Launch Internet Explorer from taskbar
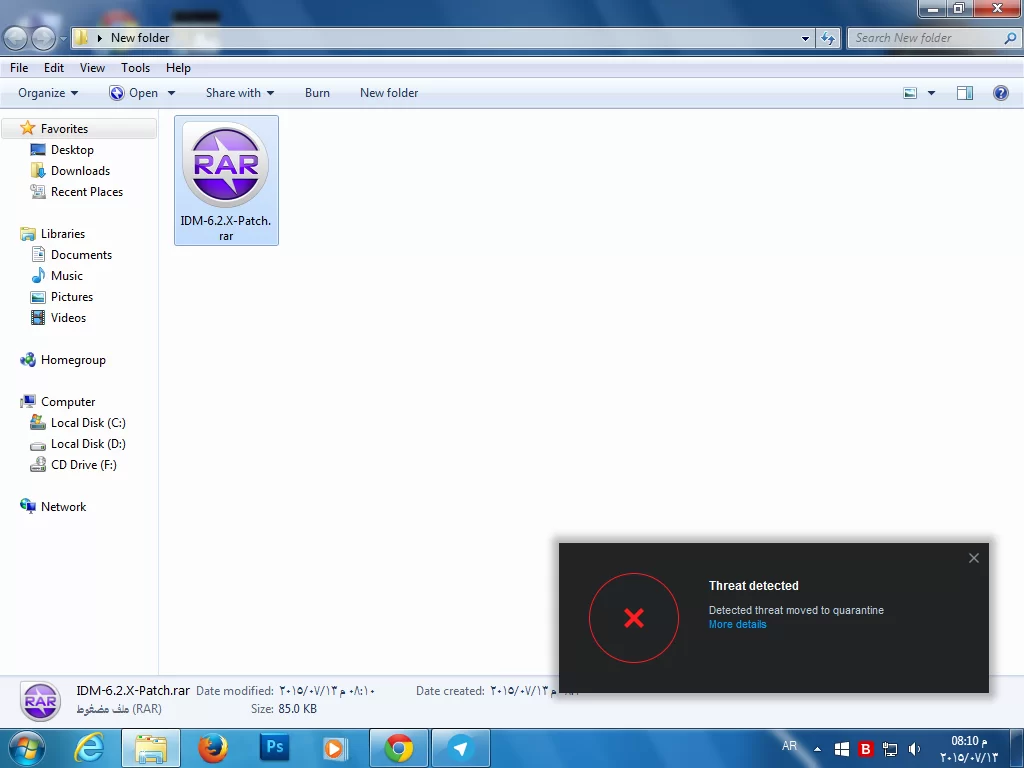 click(x=89, y=748)
